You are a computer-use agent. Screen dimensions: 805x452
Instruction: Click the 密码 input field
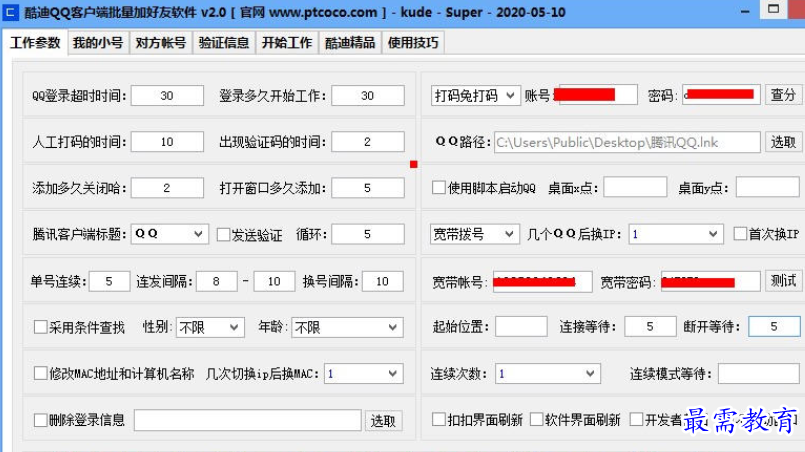(721, 95)
